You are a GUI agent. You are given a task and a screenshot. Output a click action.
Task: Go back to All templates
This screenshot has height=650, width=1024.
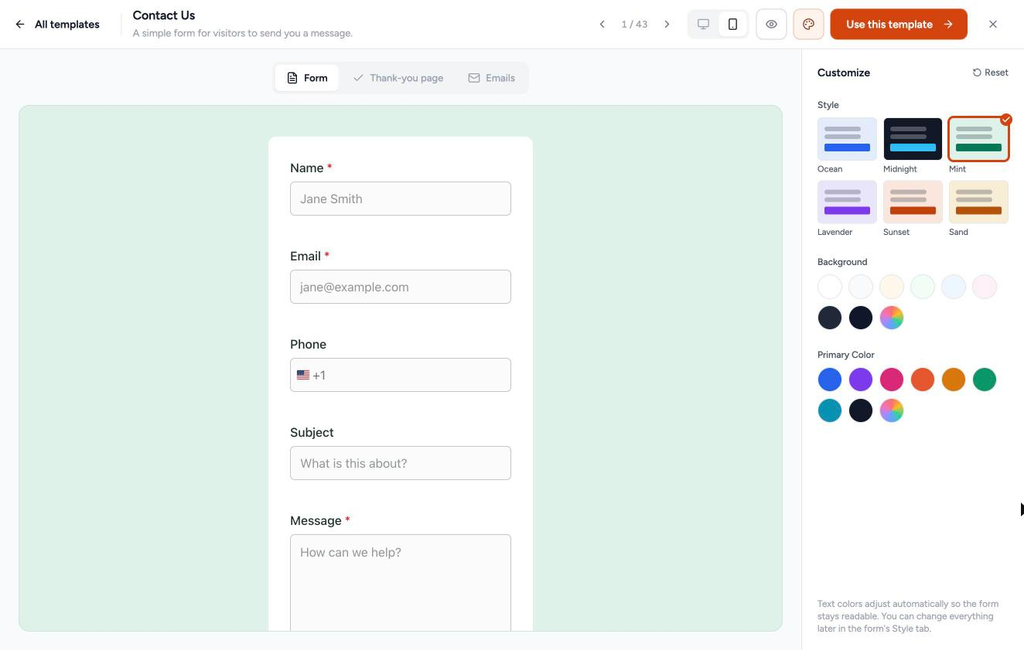point(57,24)
